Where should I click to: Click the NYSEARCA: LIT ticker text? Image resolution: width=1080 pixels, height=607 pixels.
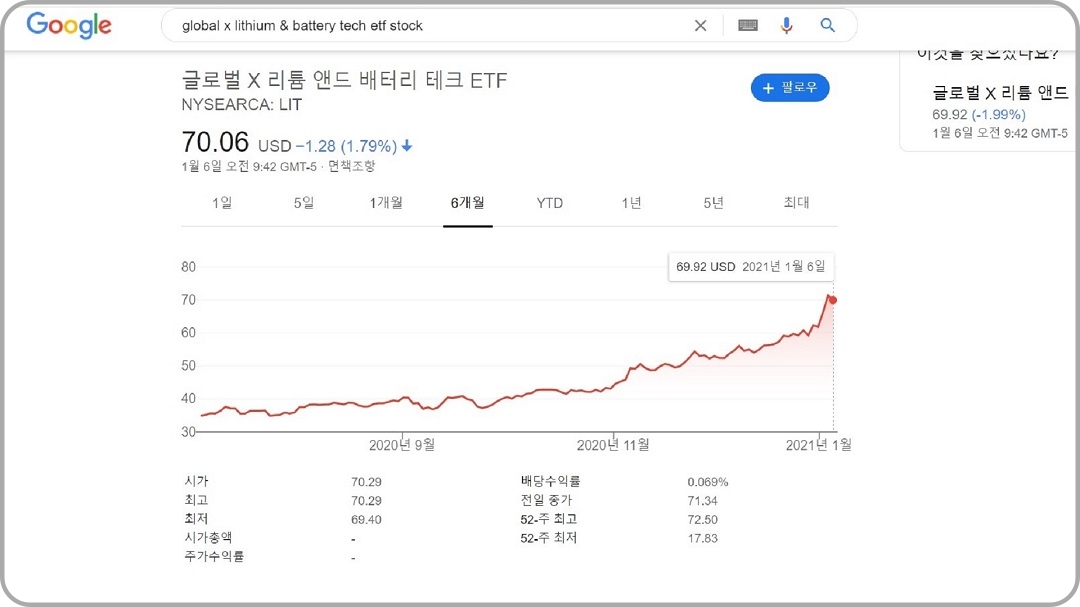241,105
